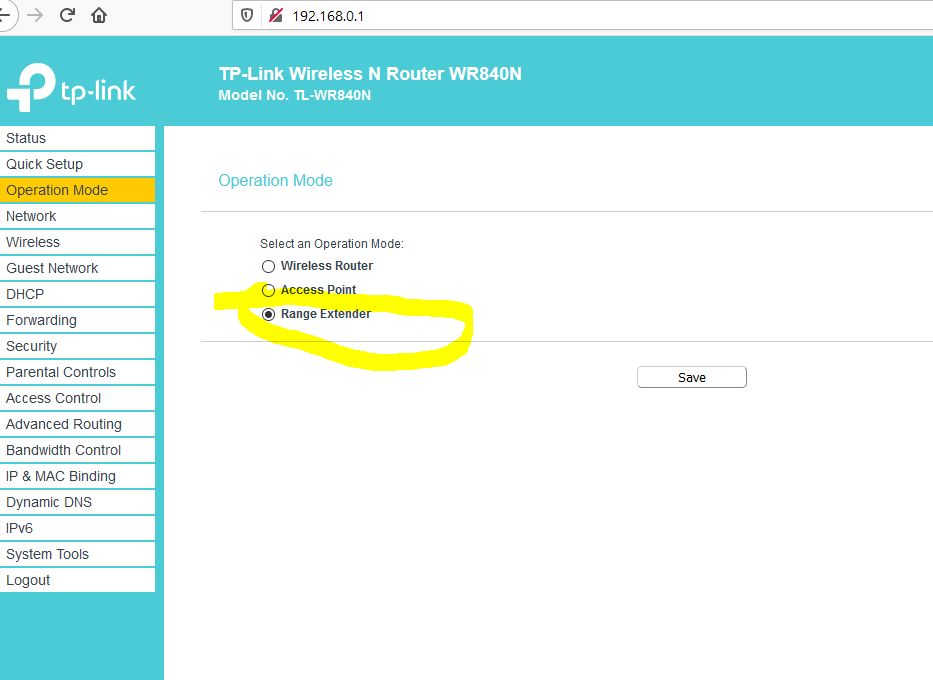Viewport: 933px width, 680px height.
Task: Click the Model No. TL-WR840N text
Action: (295, 95)
